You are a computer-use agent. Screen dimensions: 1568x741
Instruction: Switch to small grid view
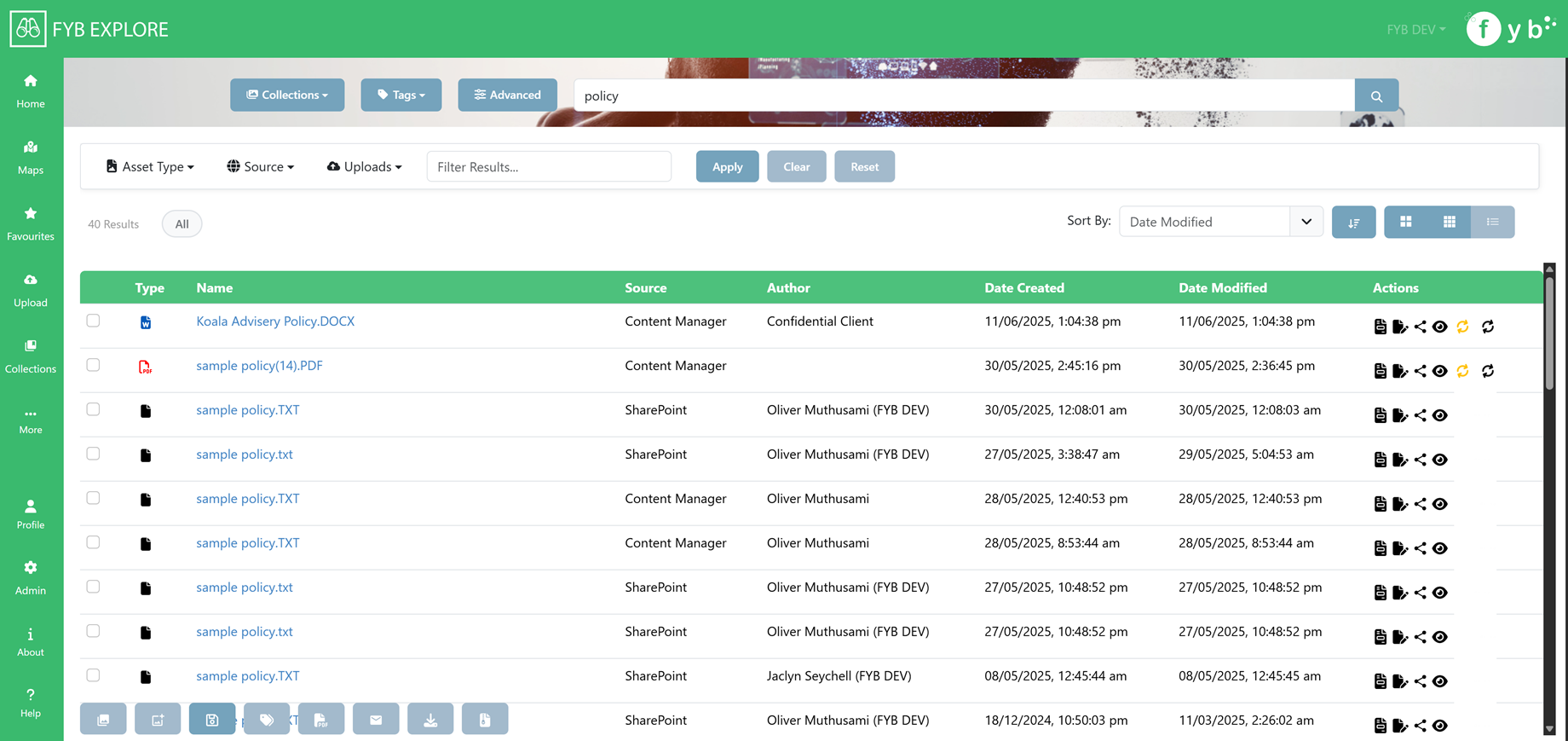pyautogui.click(x=1450, y=222)
